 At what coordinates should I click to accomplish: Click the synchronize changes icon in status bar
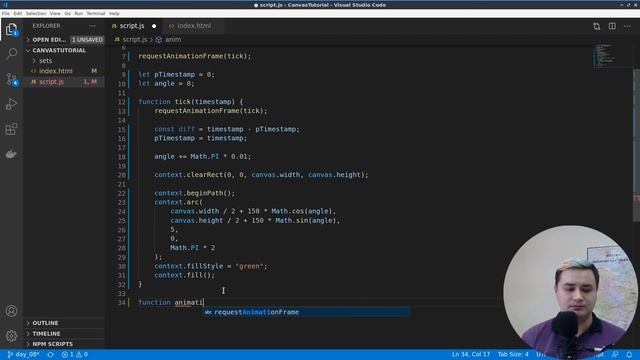click(50, 355)
